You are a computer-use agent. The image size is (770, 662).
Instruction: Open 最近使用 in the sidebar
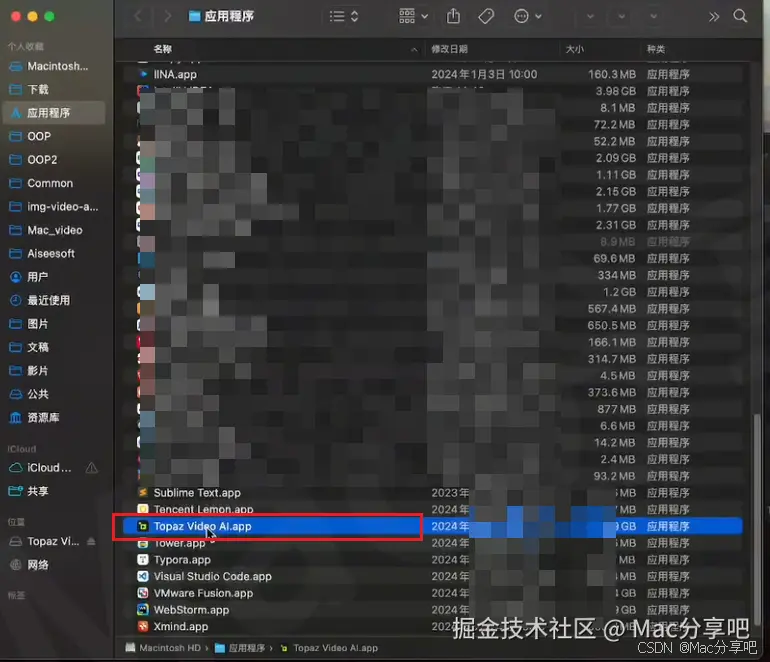click(x=54, y=300)
